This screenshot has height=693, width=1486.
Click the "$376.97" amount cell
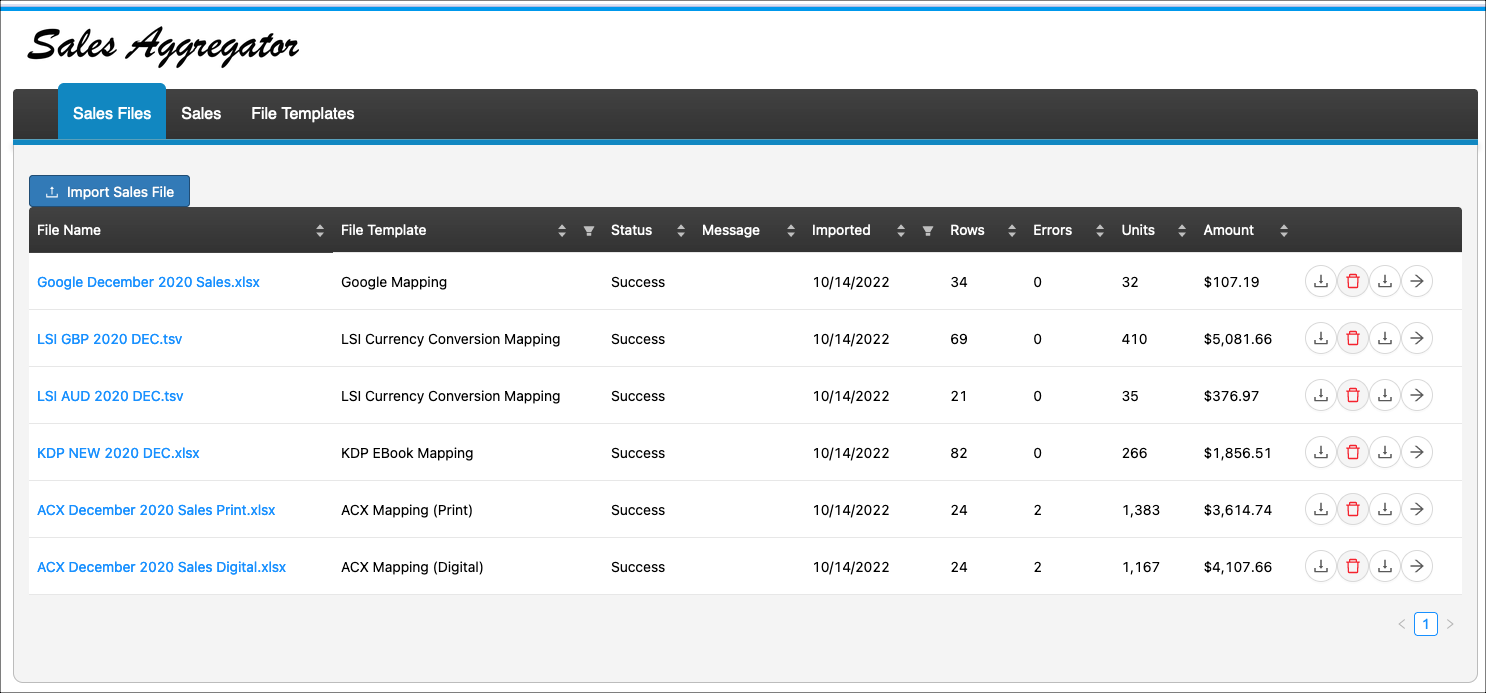pyautogui.click(x=1232, y=396)
